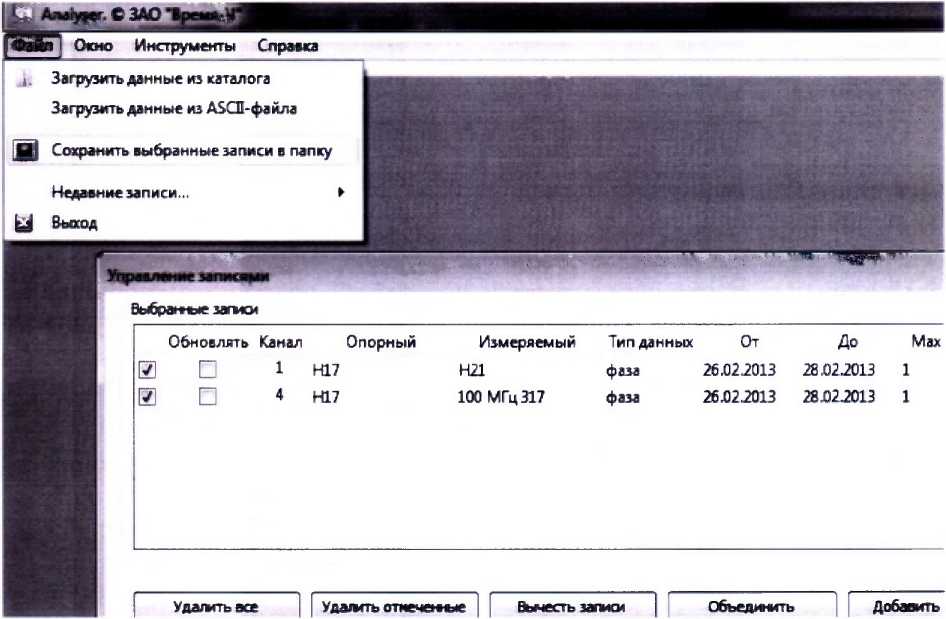Click the Удалить все button

click(216, 606)
